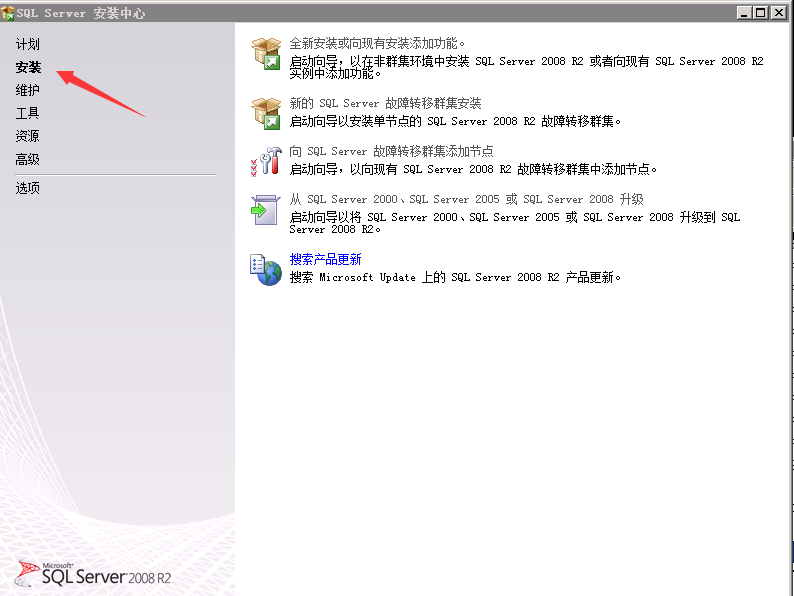
Task: Click description about adding node to existing cluster
Action: pos(473,169)
